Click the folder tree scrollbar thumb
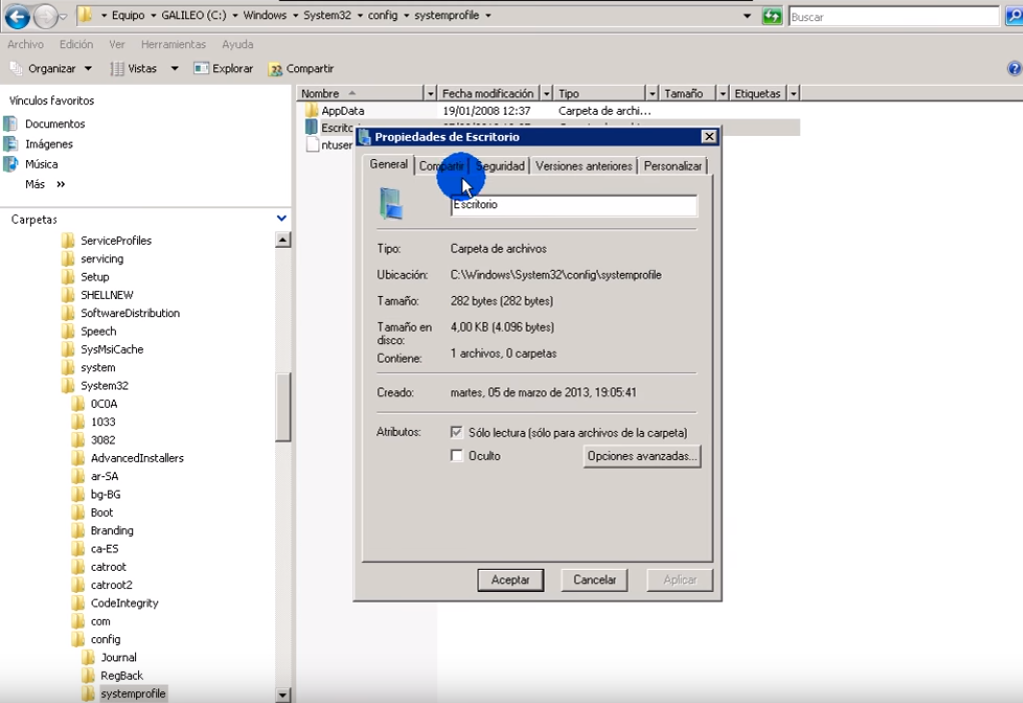 282,407
